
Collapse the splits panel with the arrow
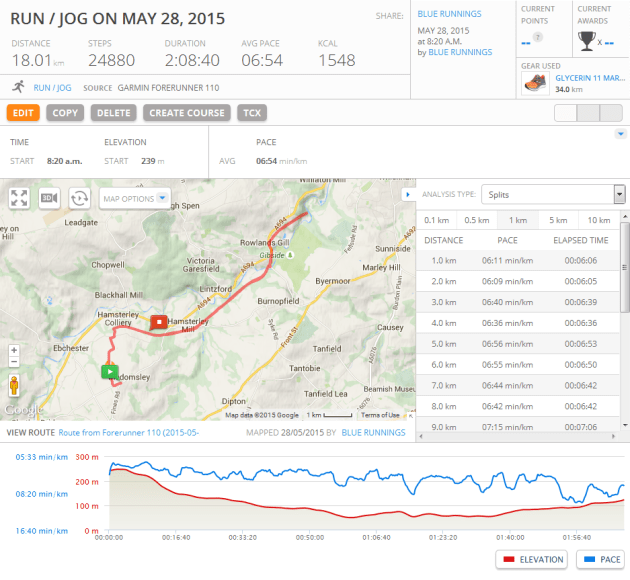[407, 194]
